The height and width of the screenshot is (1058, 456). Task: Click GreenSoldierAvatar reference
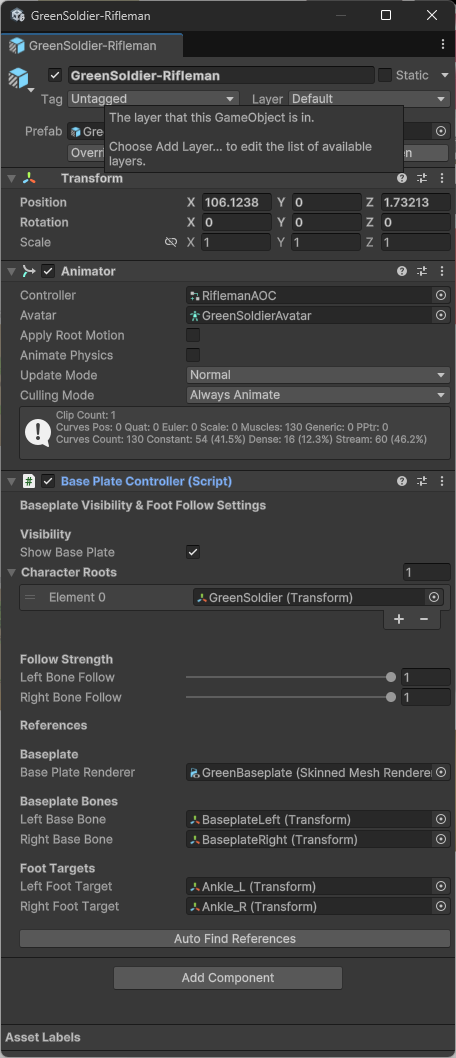coord(310,315)
